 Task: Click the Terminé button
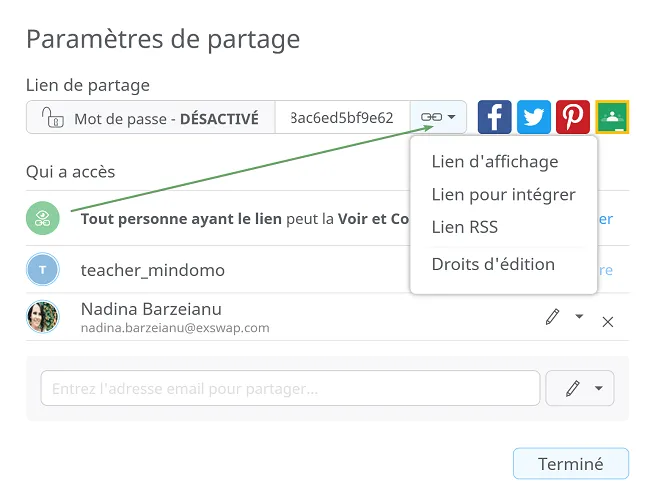click(x=571, y=464)
